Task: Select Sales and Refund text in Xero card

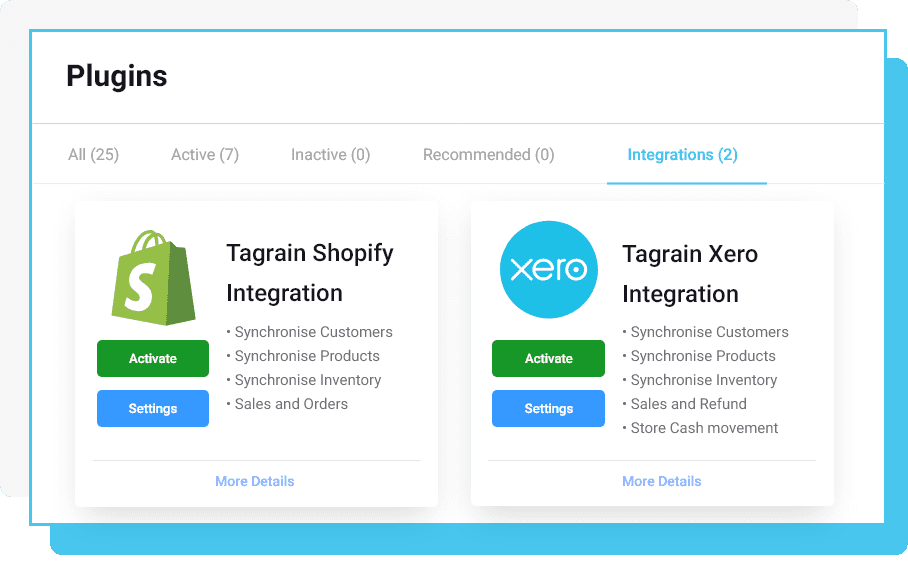Action: coord(689,404)
